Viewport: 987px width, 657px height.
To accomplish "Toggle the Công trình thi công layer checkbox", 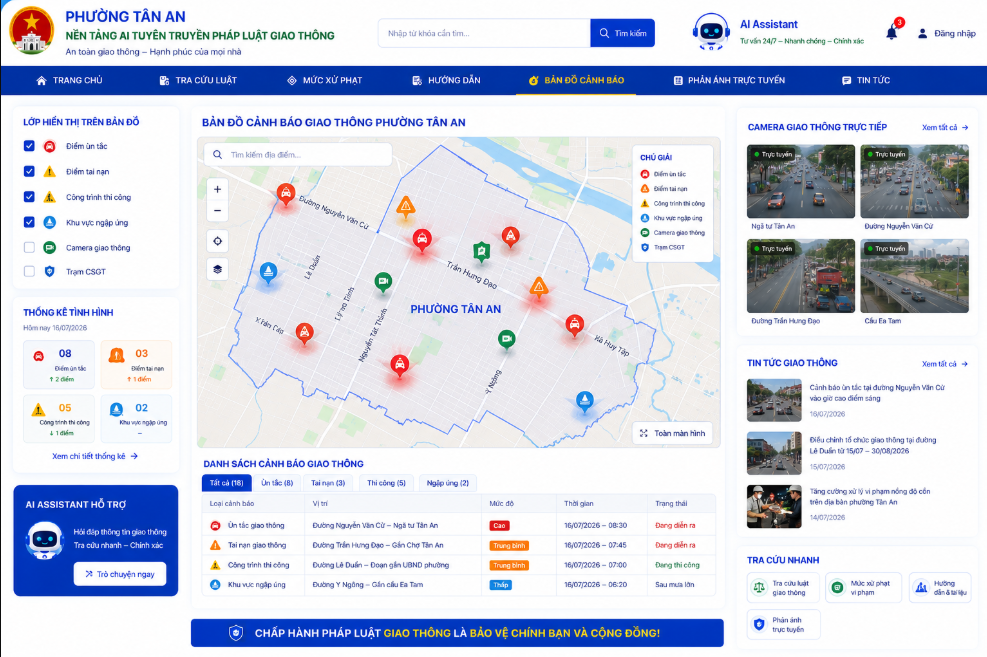I will [29, 196].
